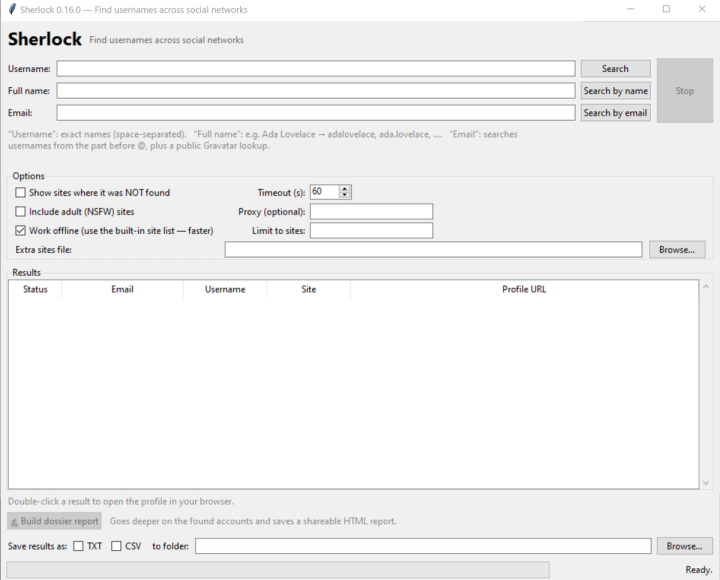This screenshot has width=720, height=580.
Task: Uncheck Work offline built-in site list option
Action: 20,231
